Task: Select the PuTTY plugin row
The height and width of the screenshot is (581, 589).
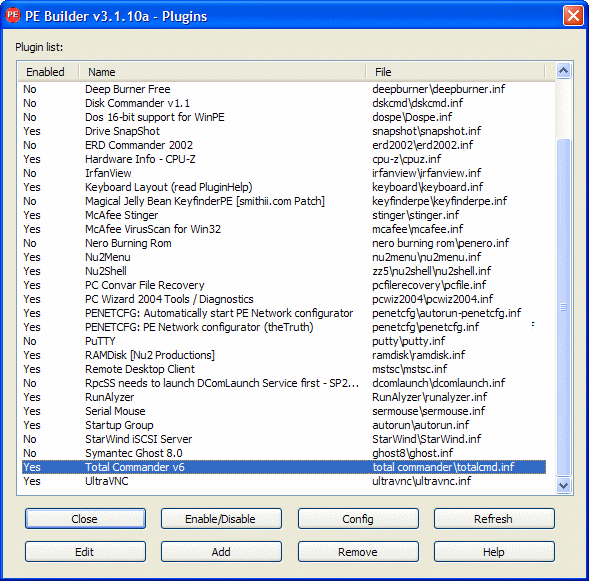Action: [x=284, y=341]
